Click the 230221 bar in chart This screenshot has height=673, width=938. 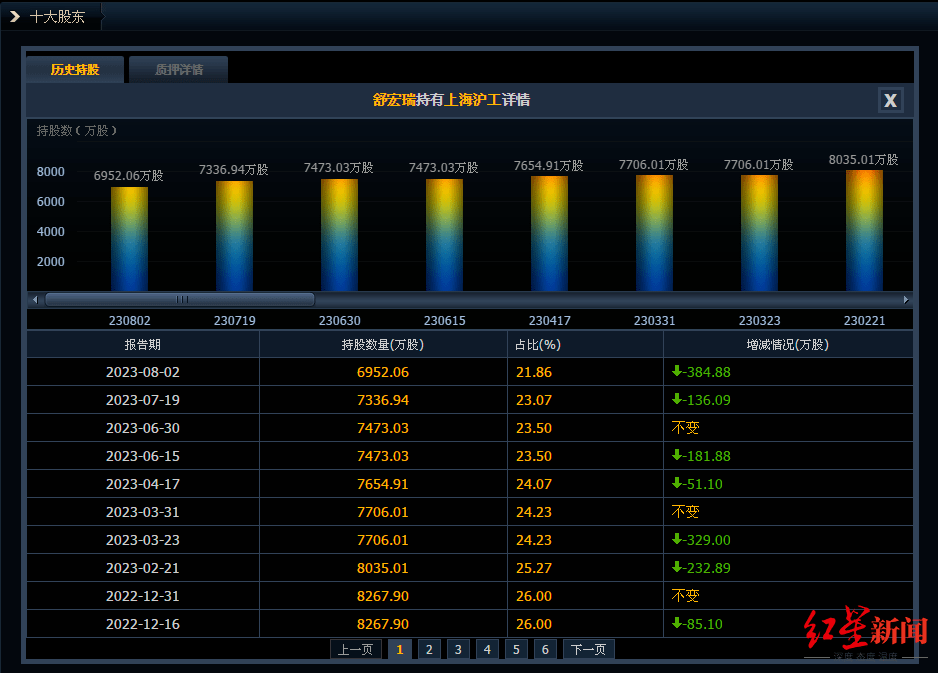pyautogui.click(x=864, y=231)
